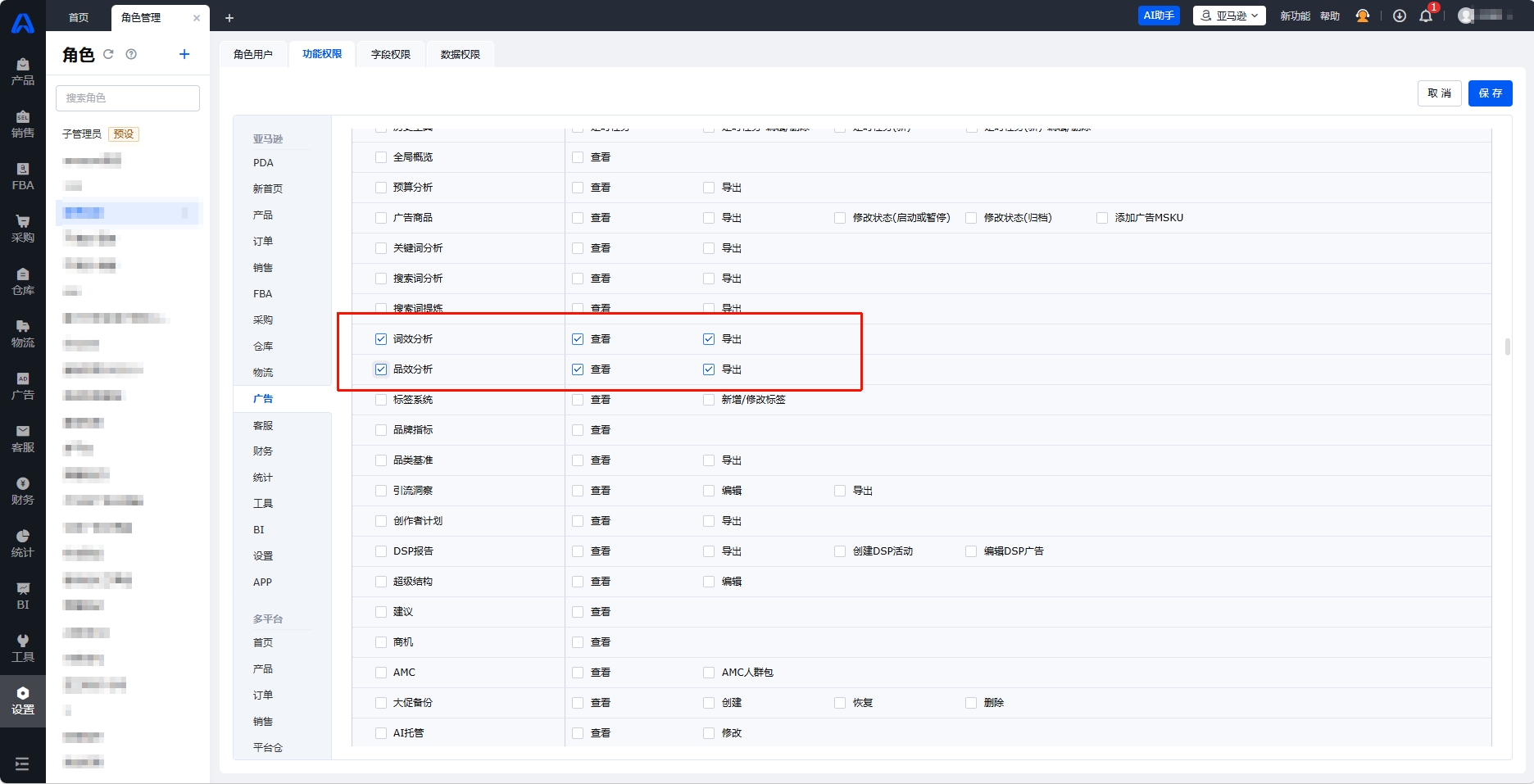
Task: Uncheck 导出 in the 品效分析 row
Action: tap(709, 369)
